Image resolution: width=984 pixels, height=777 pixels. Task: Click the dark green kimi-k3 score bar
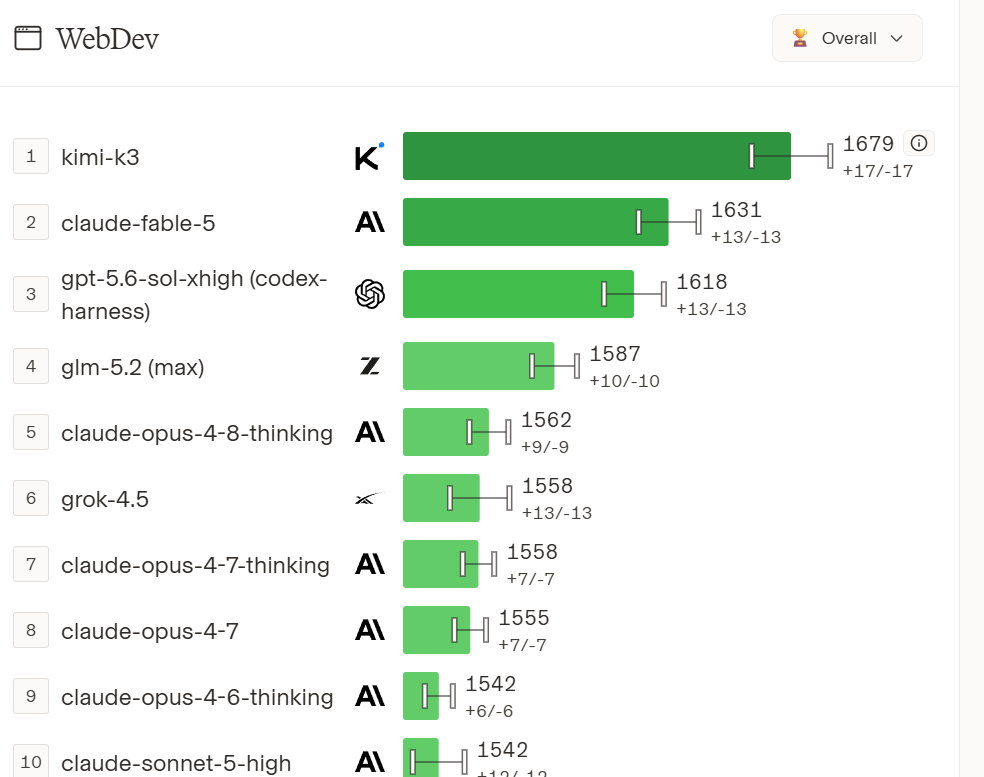tap(597, 156)
